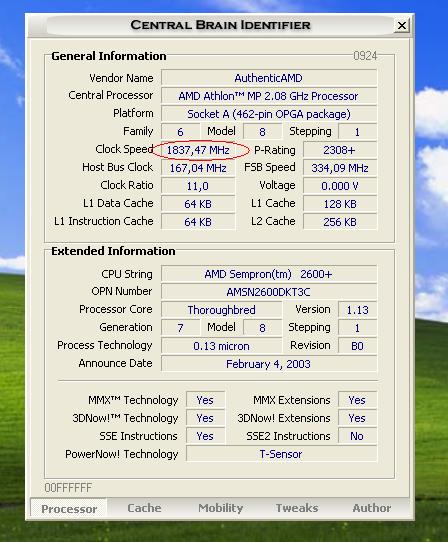Select the 3DNow! Technology Yes value
This screenshot has height=542, width=448.
tap(205, 418)
